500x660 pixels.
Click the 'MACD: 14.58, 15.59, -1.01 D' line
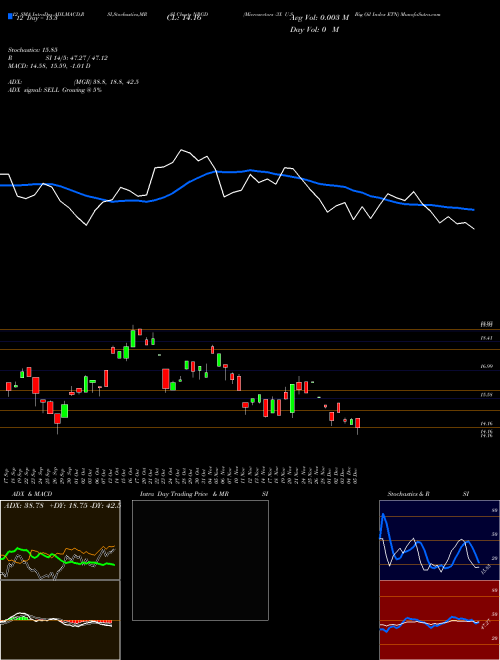49,66
